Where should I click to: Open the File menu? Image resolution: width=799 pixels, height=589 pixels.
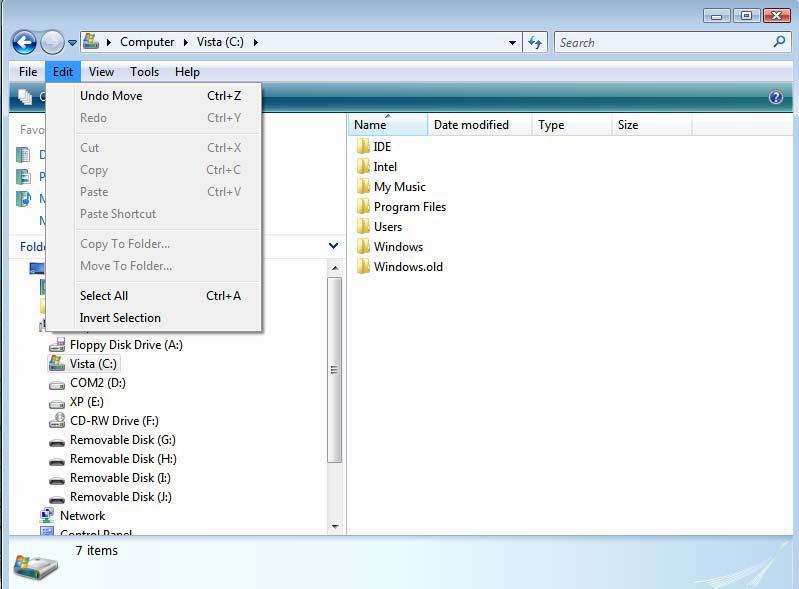[28, 72]
